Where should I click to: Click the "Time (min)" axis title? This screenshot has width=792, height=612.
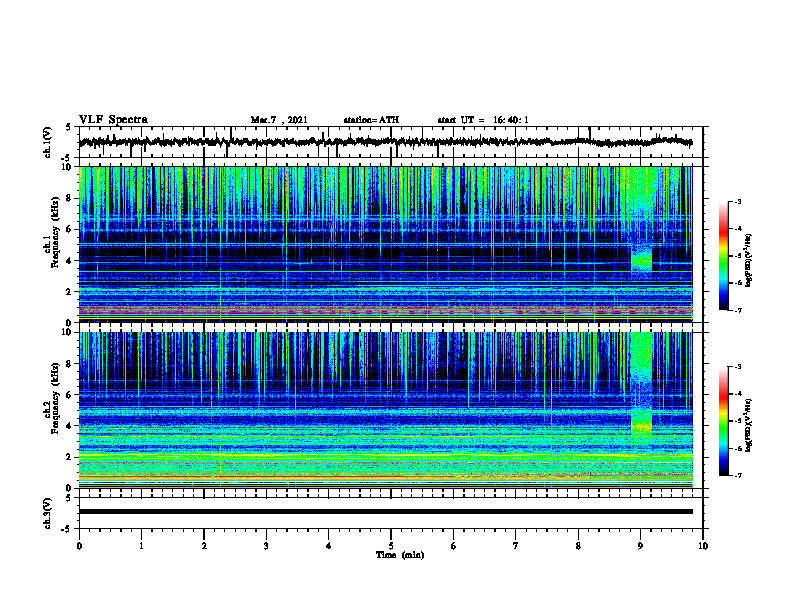(400, 555)
